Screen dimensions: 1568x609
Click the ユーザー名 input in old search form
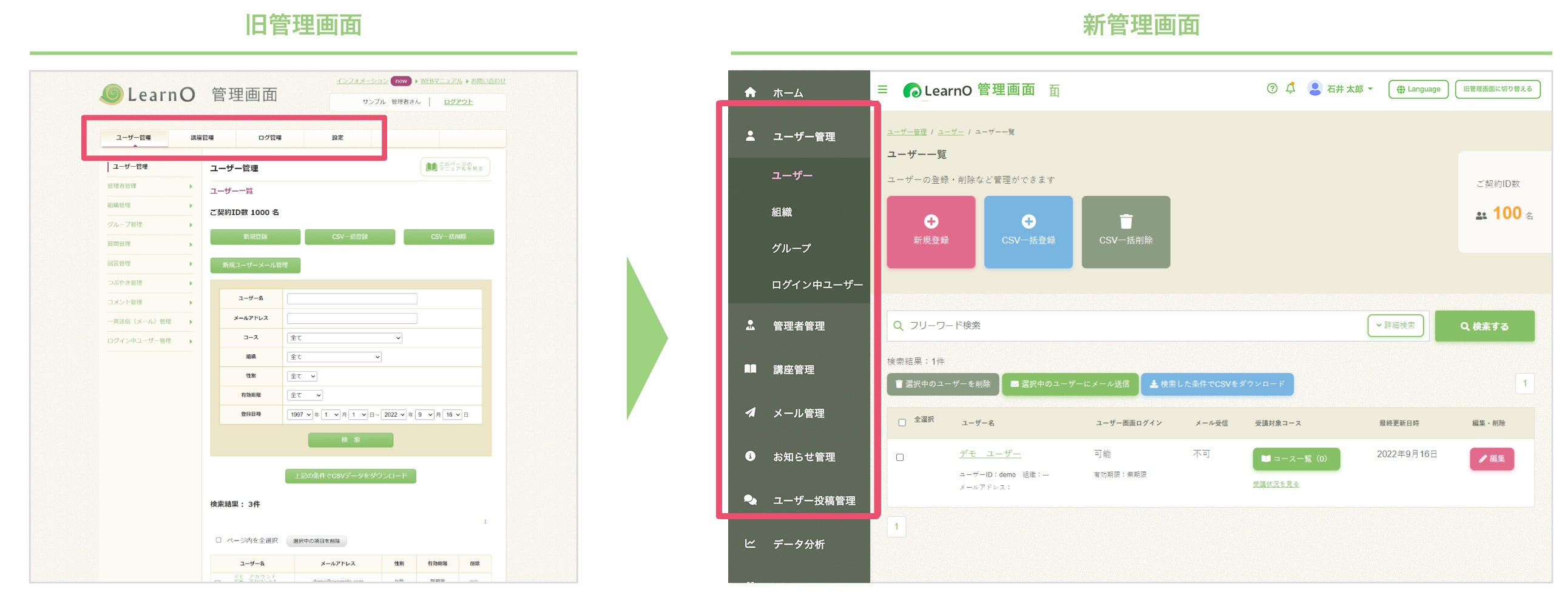point(352,298)
